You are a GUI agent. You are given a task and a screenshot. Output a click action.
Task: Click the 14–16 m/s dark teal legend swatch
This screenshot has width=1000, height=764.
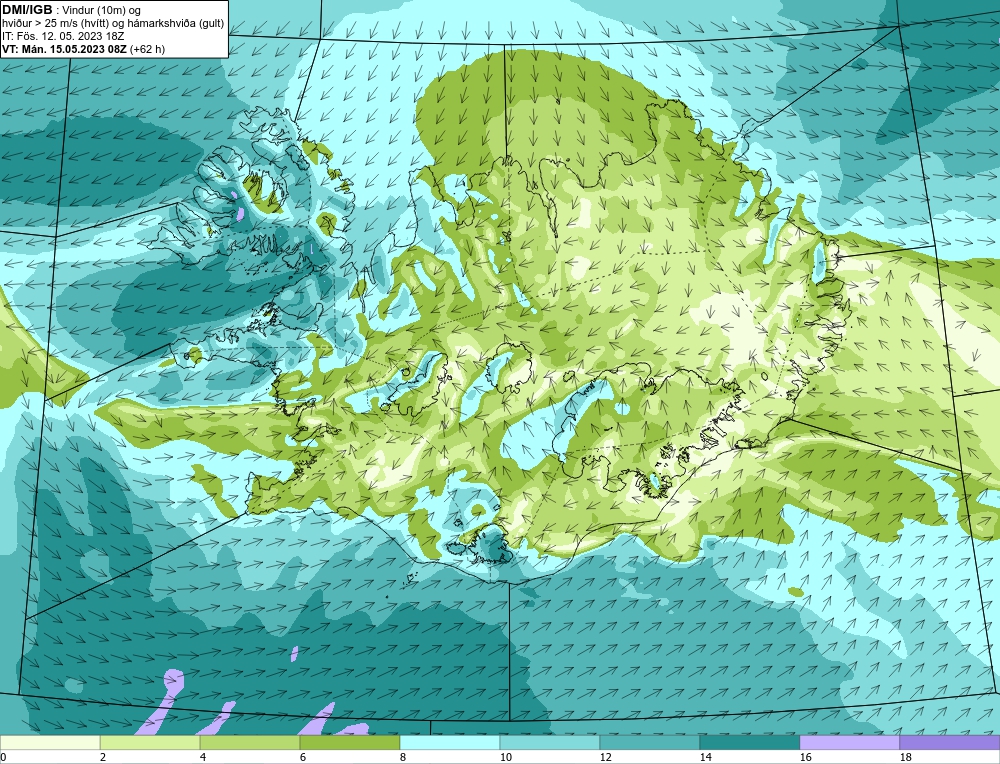750,743
